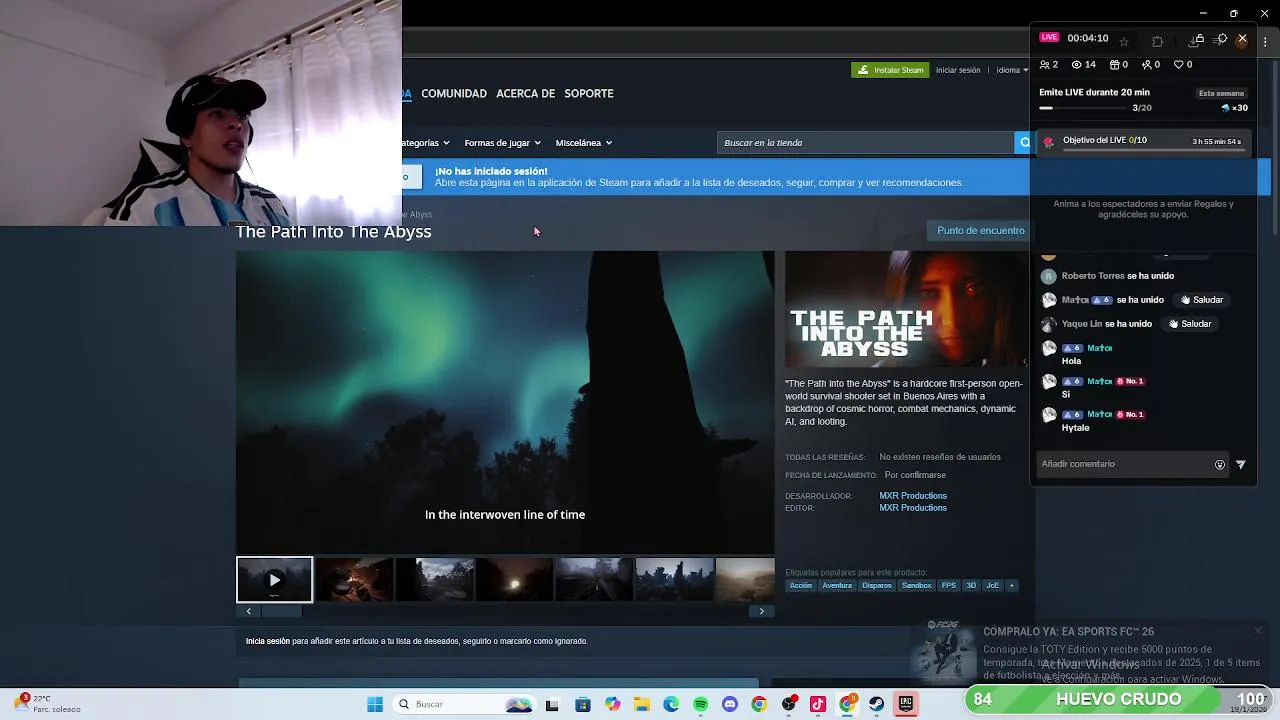Click the new followers count icon
Viewport: 1280px width, 720px height.
1146,64
